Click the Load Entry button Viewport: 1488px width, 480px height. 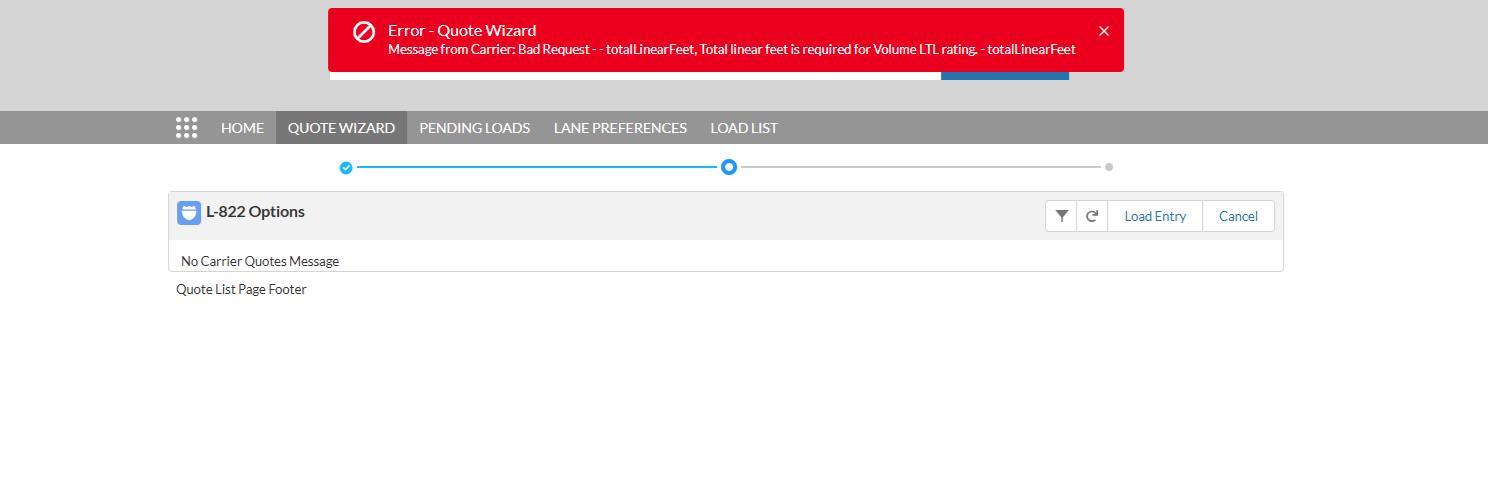(1155, 216)
